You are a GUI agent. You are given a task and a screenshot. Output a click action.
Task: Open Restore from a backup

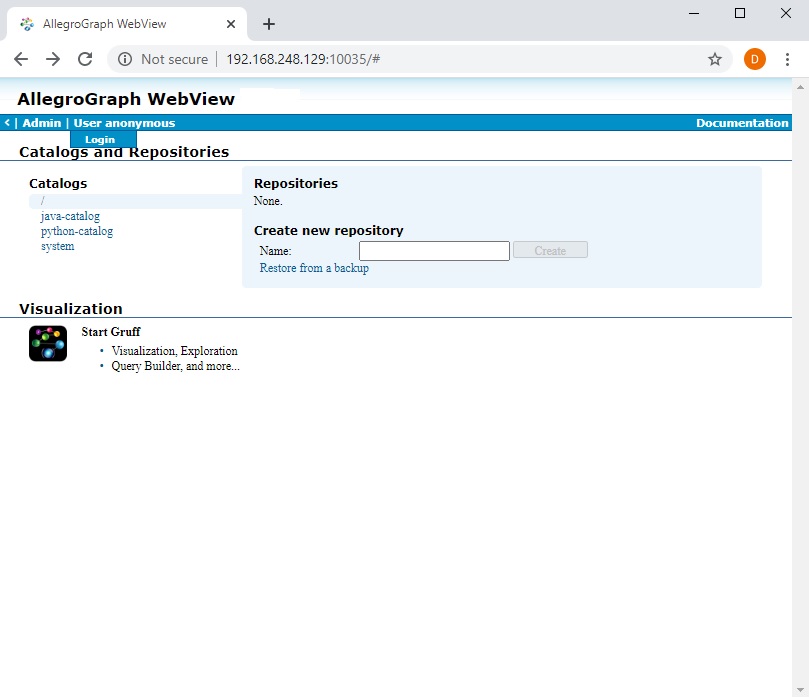coord(316,268)
